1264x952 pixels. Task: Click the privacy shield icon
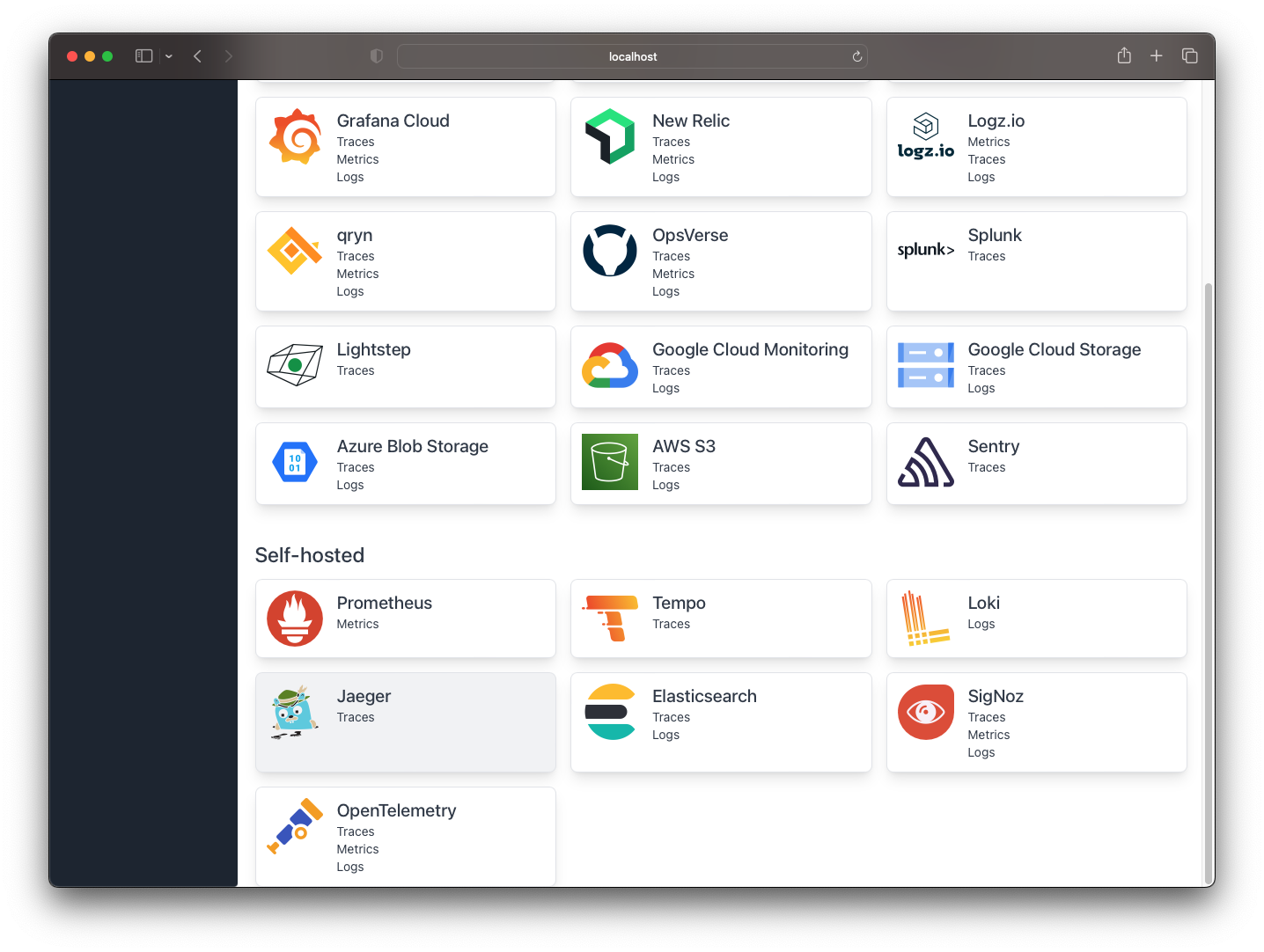pos(376,56)
